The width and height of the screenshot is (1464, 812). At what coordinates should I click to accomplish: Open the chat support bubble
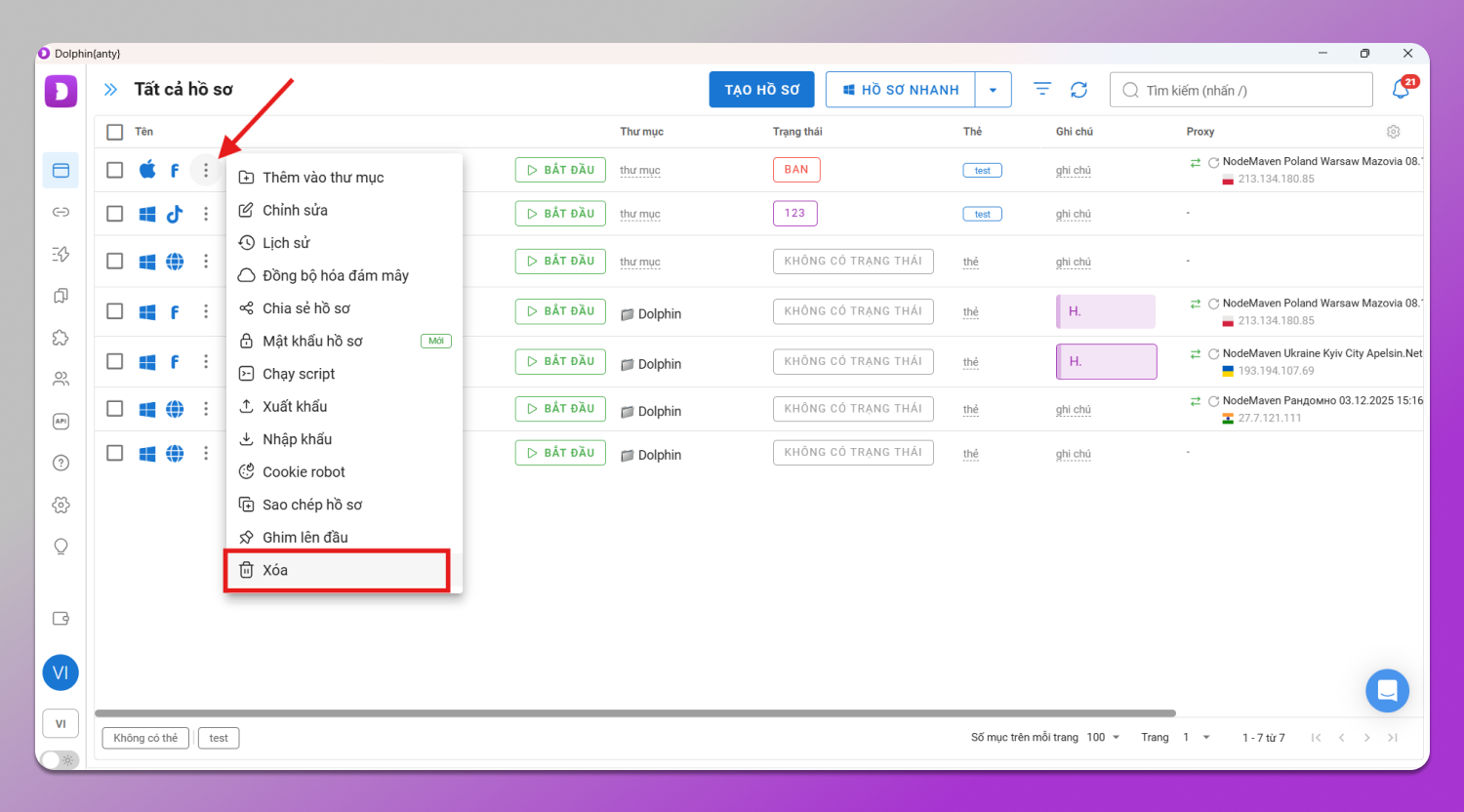[1387, 691]
